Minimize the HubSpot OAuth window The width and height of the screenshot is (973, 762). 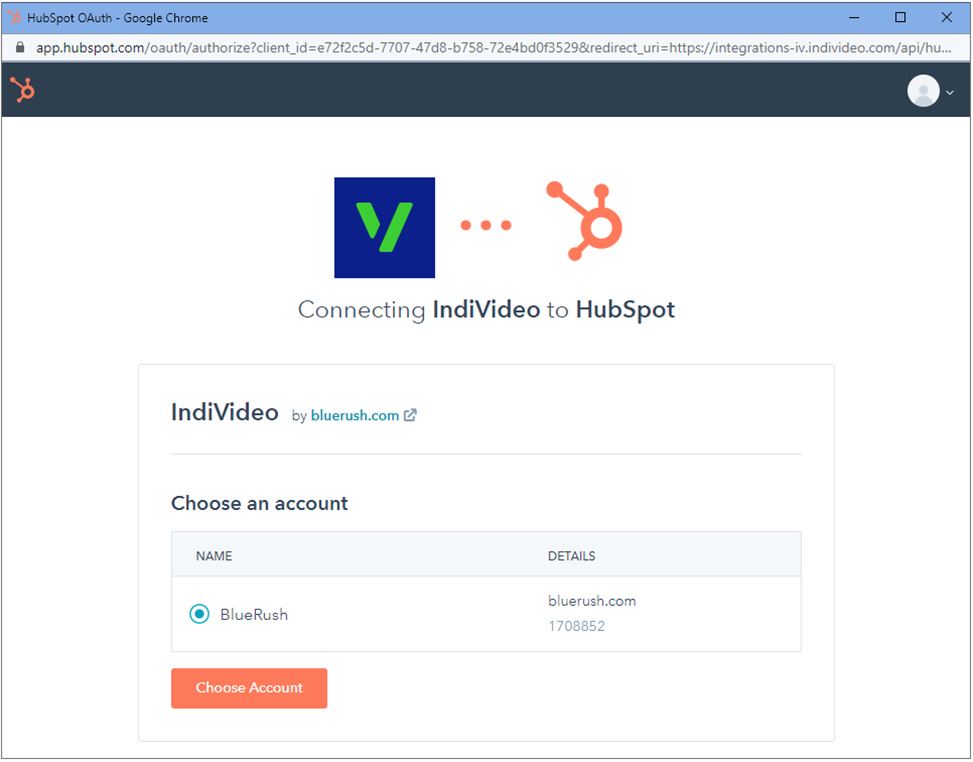point(854,17)
